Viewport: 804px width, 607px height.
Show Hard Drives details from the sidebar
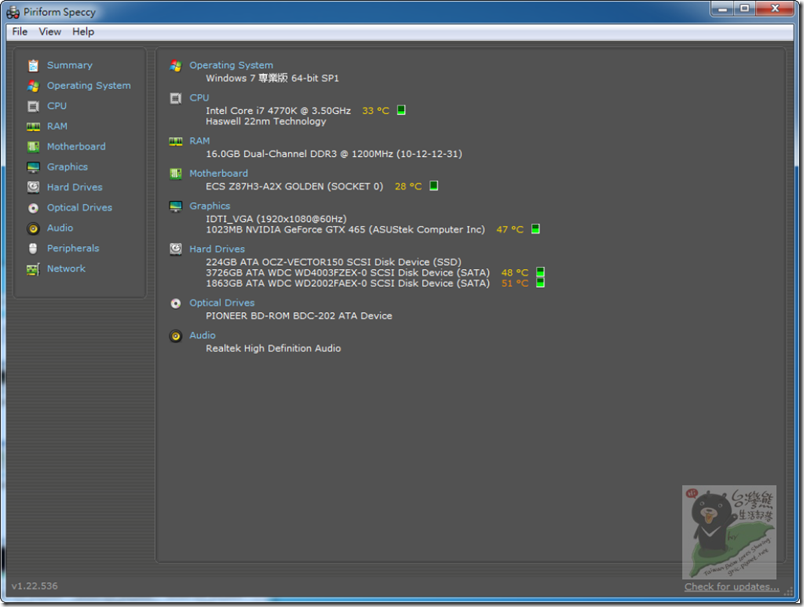75,188
